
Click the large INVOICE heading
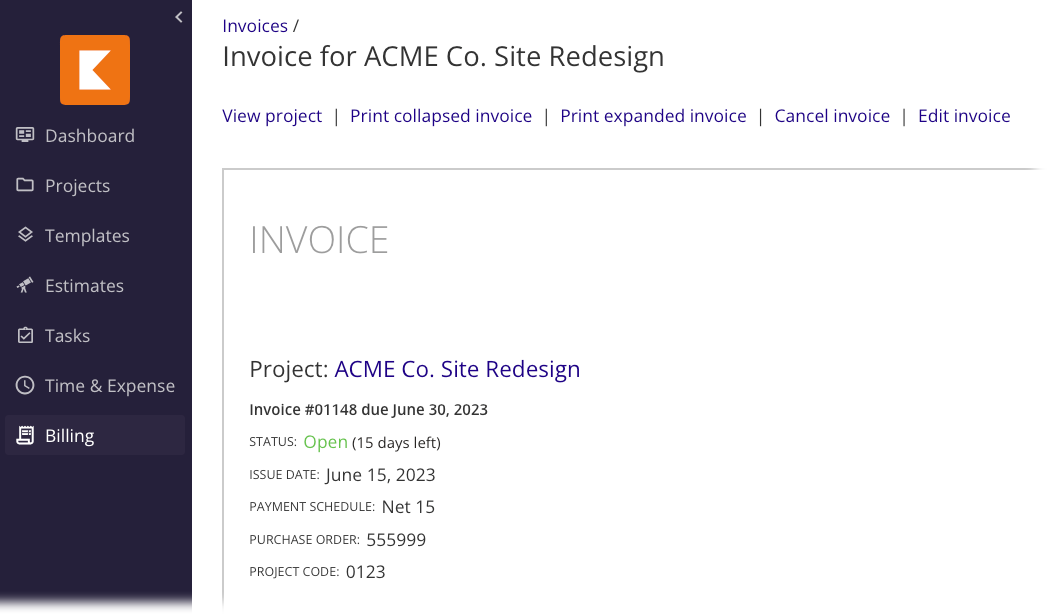click(x=319, y=240)
